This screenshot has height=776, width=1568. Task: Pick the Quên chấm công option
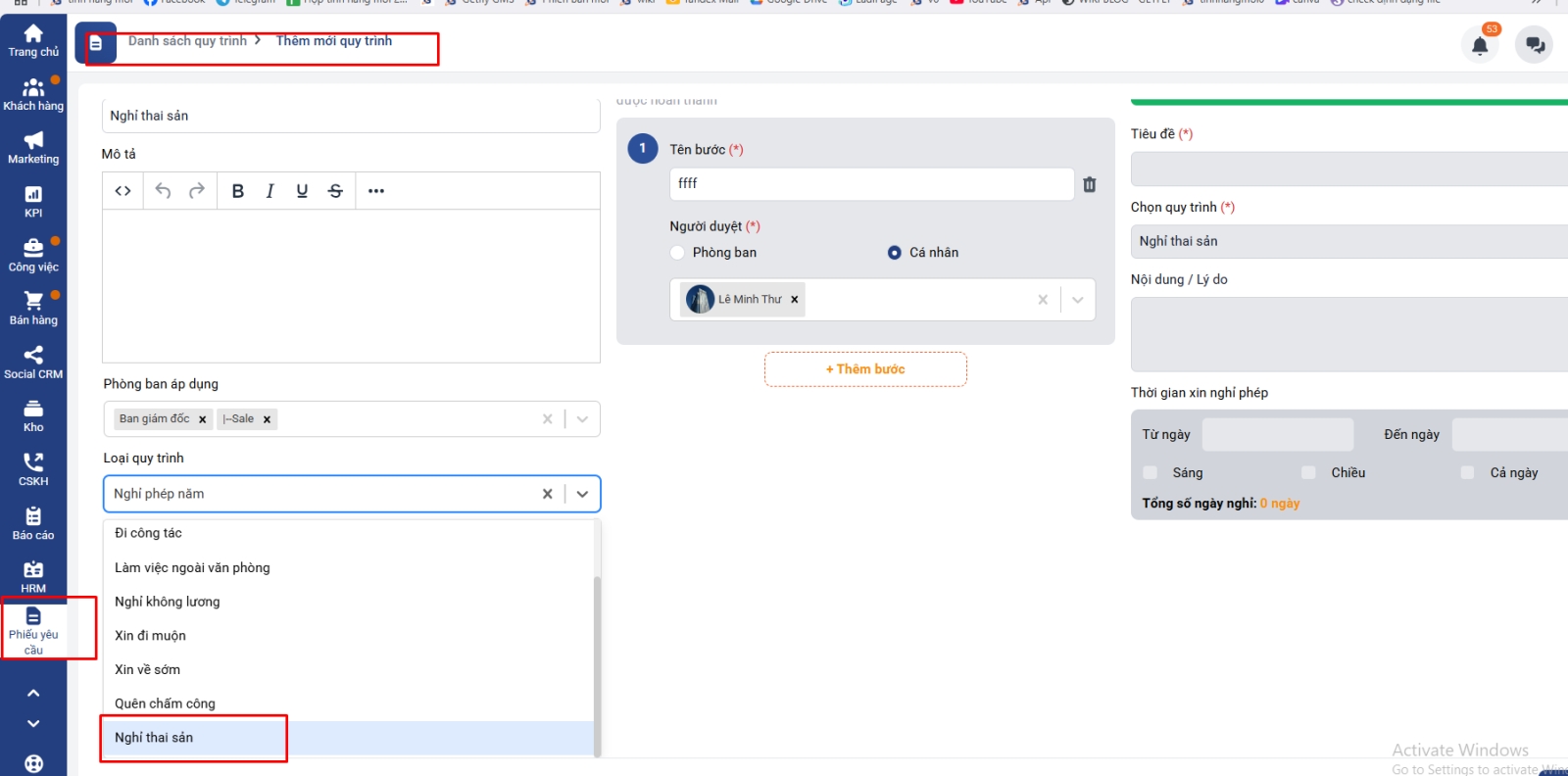pos(165,703)
